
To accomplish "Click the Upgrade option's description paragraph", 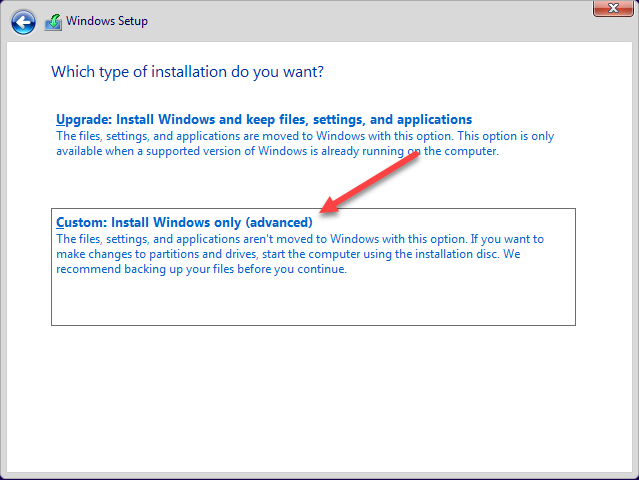I will click(x=300, y=143).
